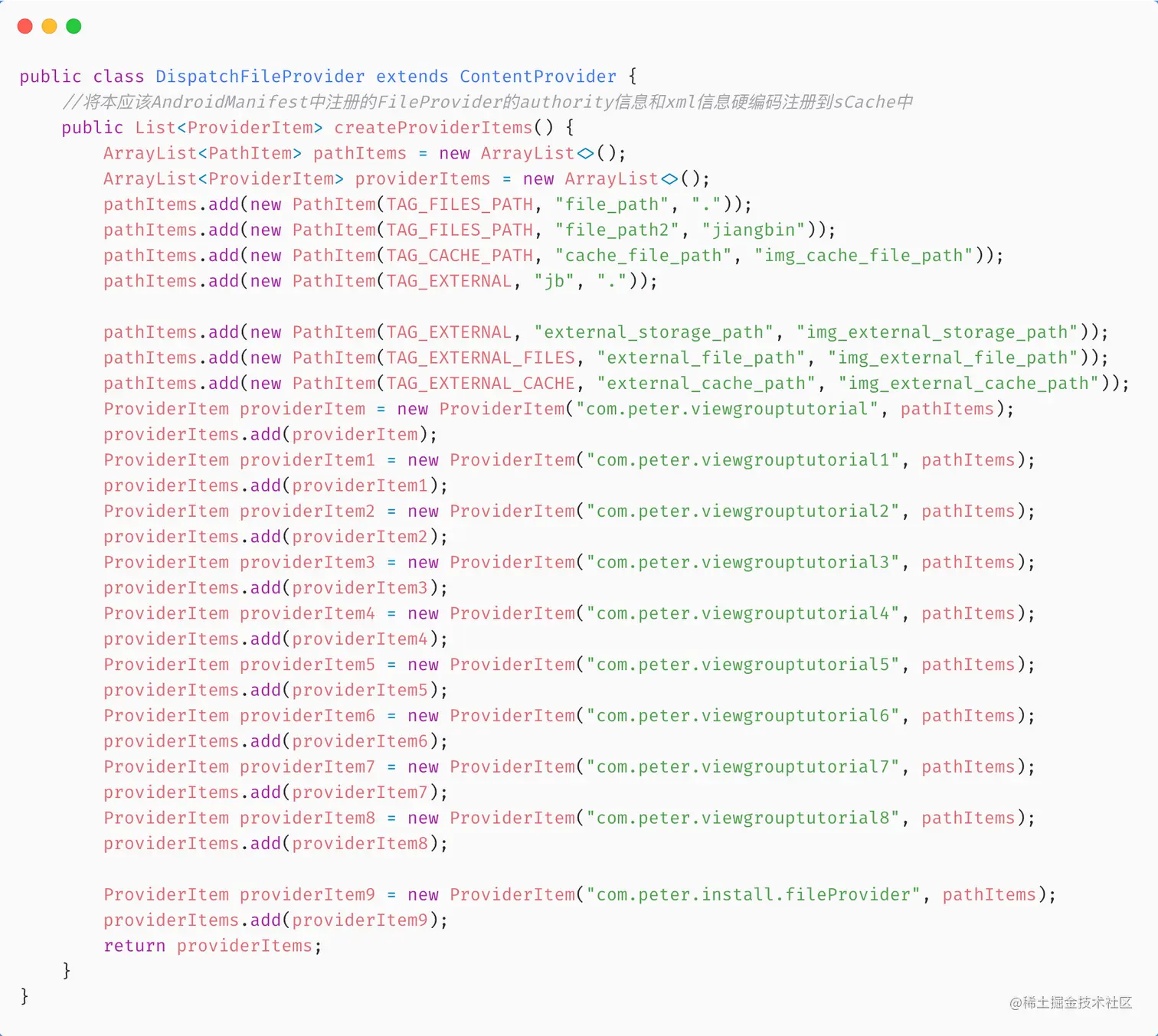Click TAG_EXTERNAL_FILES constant
The height and width of the screenshot is (1036, 1158).
(480, 358)
